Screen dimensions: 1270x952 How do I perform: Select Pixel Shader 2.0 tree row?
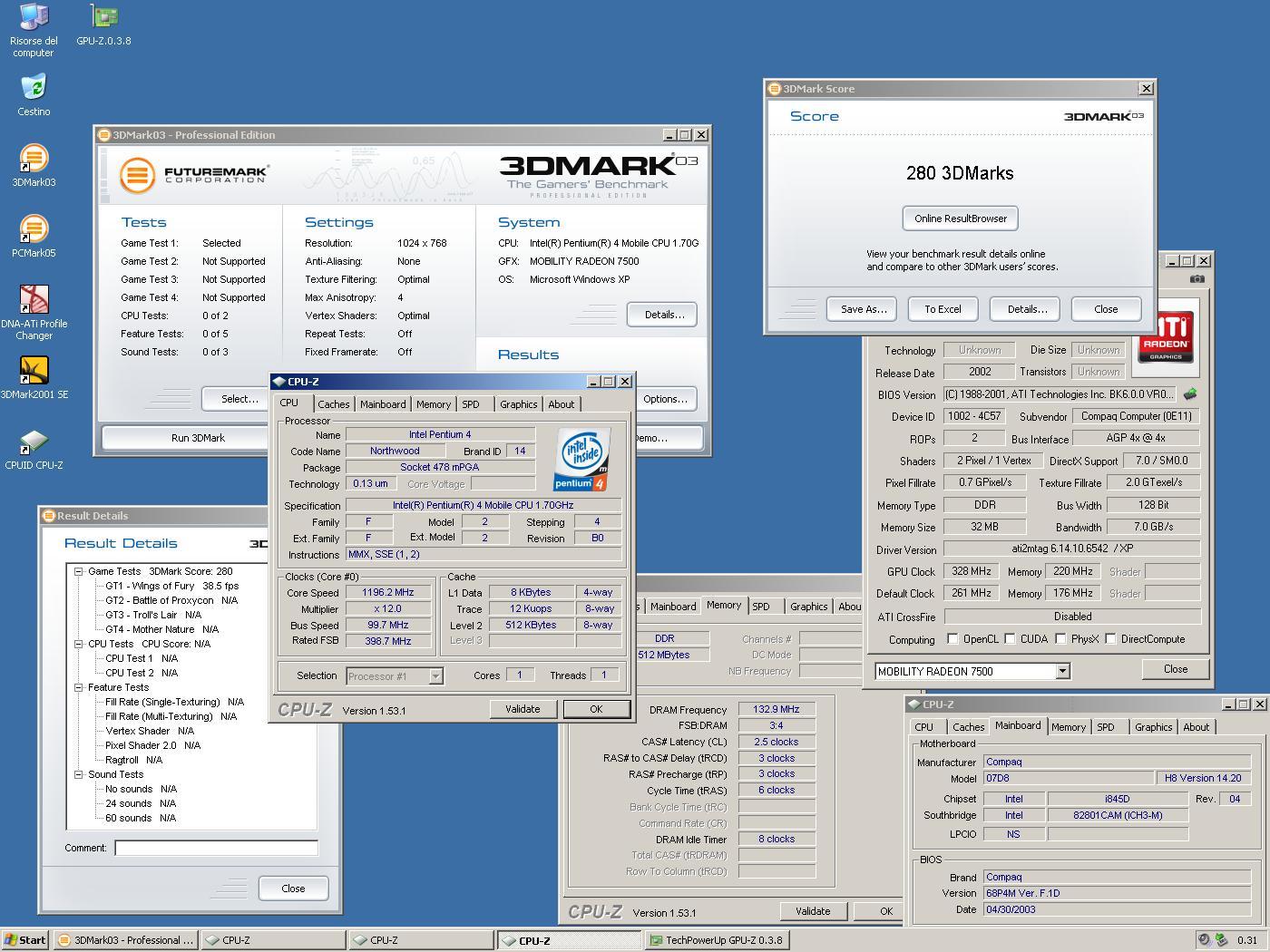[152, 745]
